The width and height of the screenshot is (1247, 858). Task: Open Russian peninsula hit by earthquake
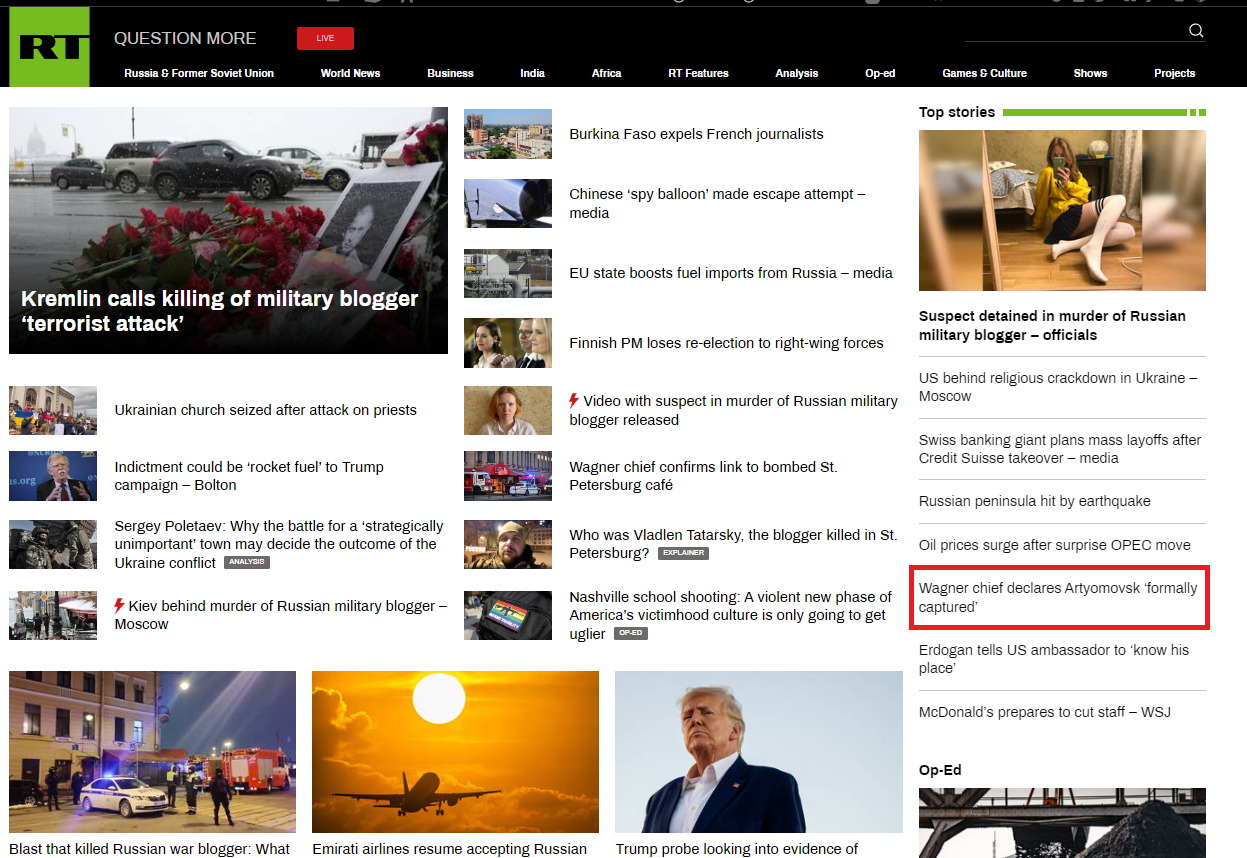pos(1035,501)
